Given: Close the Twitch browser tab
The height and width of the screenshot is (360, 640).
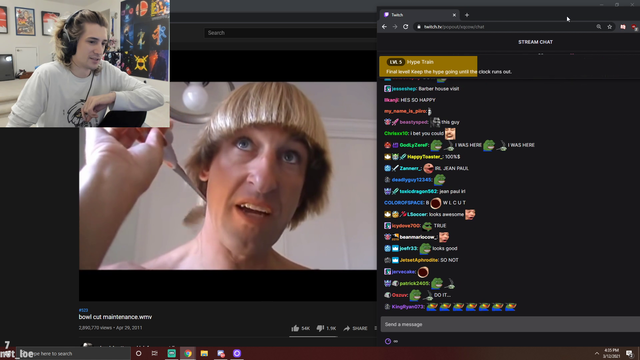Looking at the screenshot, I should [x=454, y=15].
